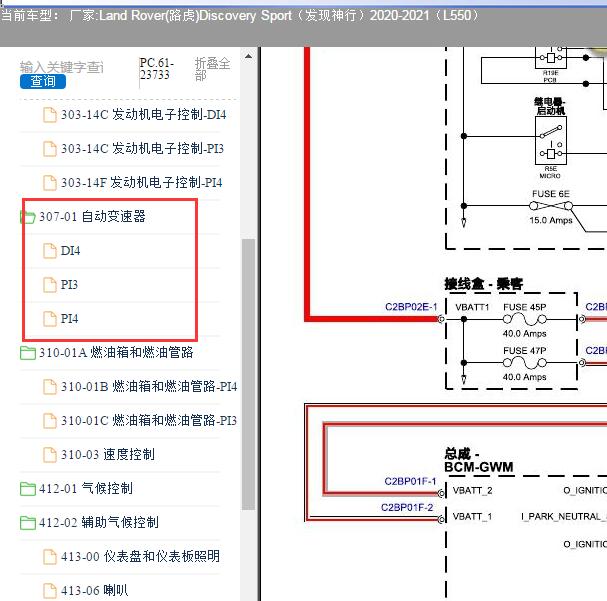Viewport: 607px width, 601px height.
Task: Click the 412-01 气候控制 folder icon
Action: [x=27, y=489]
